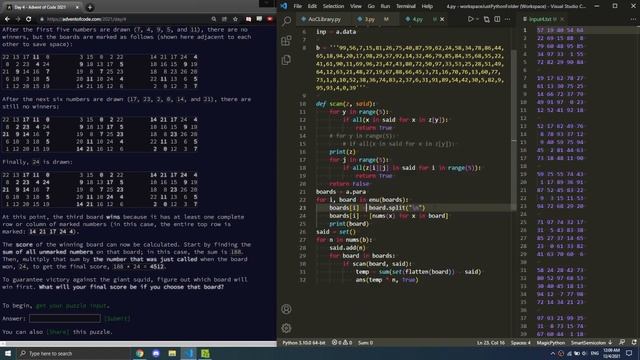This screenshot has height=360, width=640.
Task: Click the open changes icon in editor toolbar
Action: coord(487,19)
